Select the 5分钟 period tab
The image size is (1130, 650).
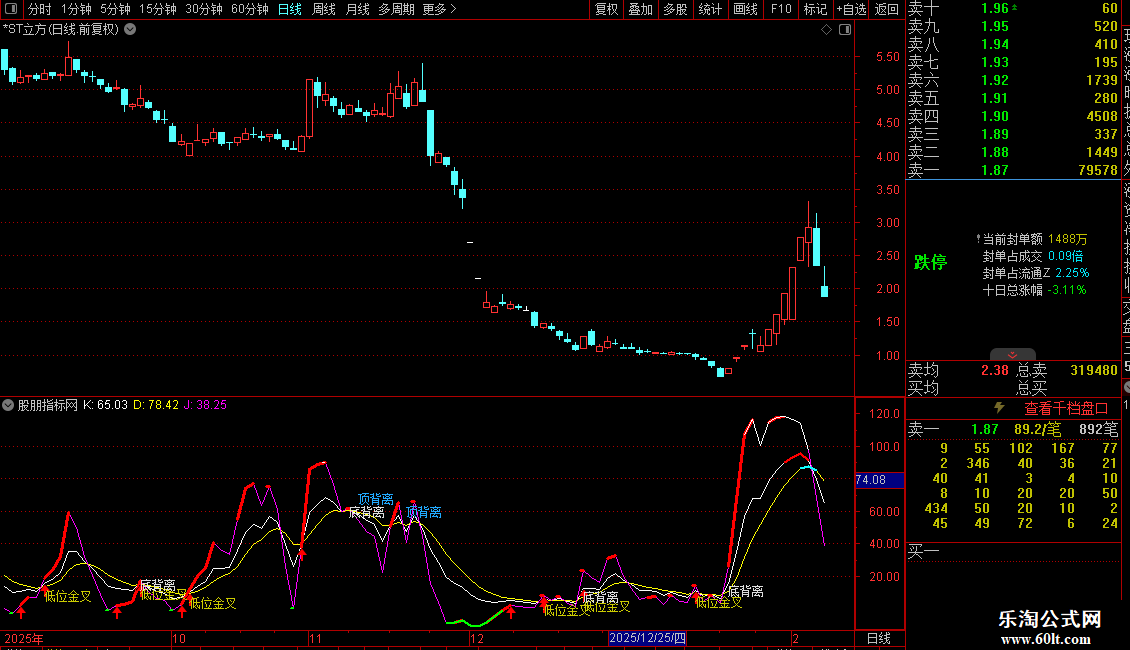pos(115,9)
